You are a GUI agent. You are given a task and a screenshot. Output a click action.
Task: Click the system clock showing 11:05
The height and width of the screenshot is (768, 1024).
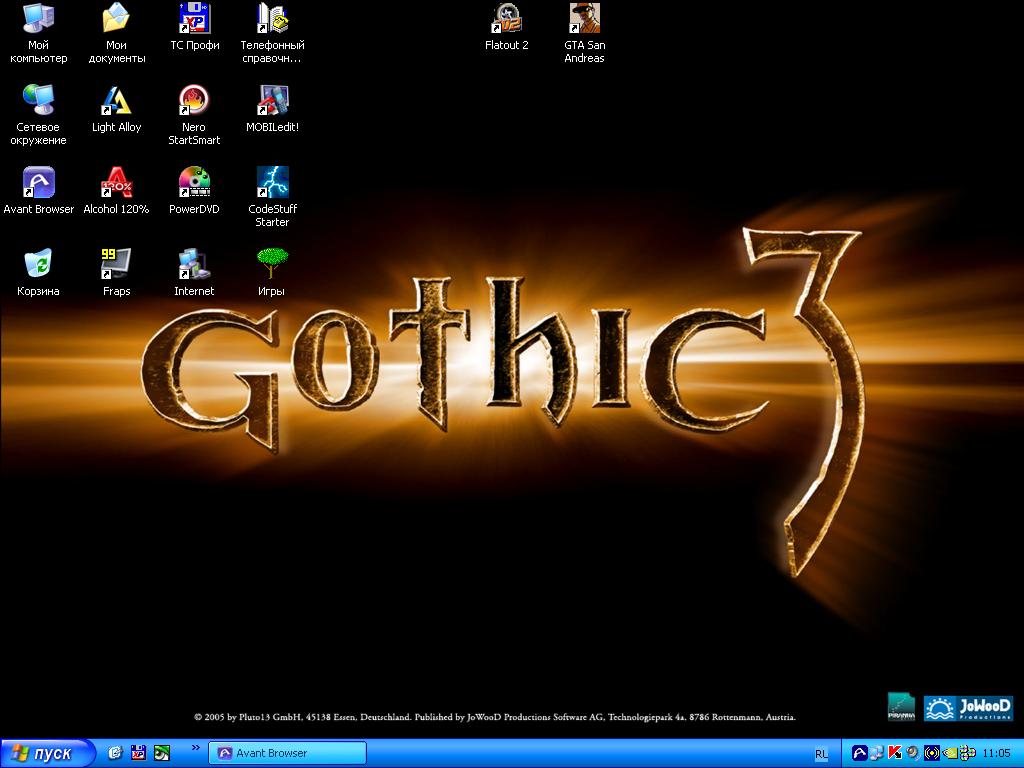point(997,753)
